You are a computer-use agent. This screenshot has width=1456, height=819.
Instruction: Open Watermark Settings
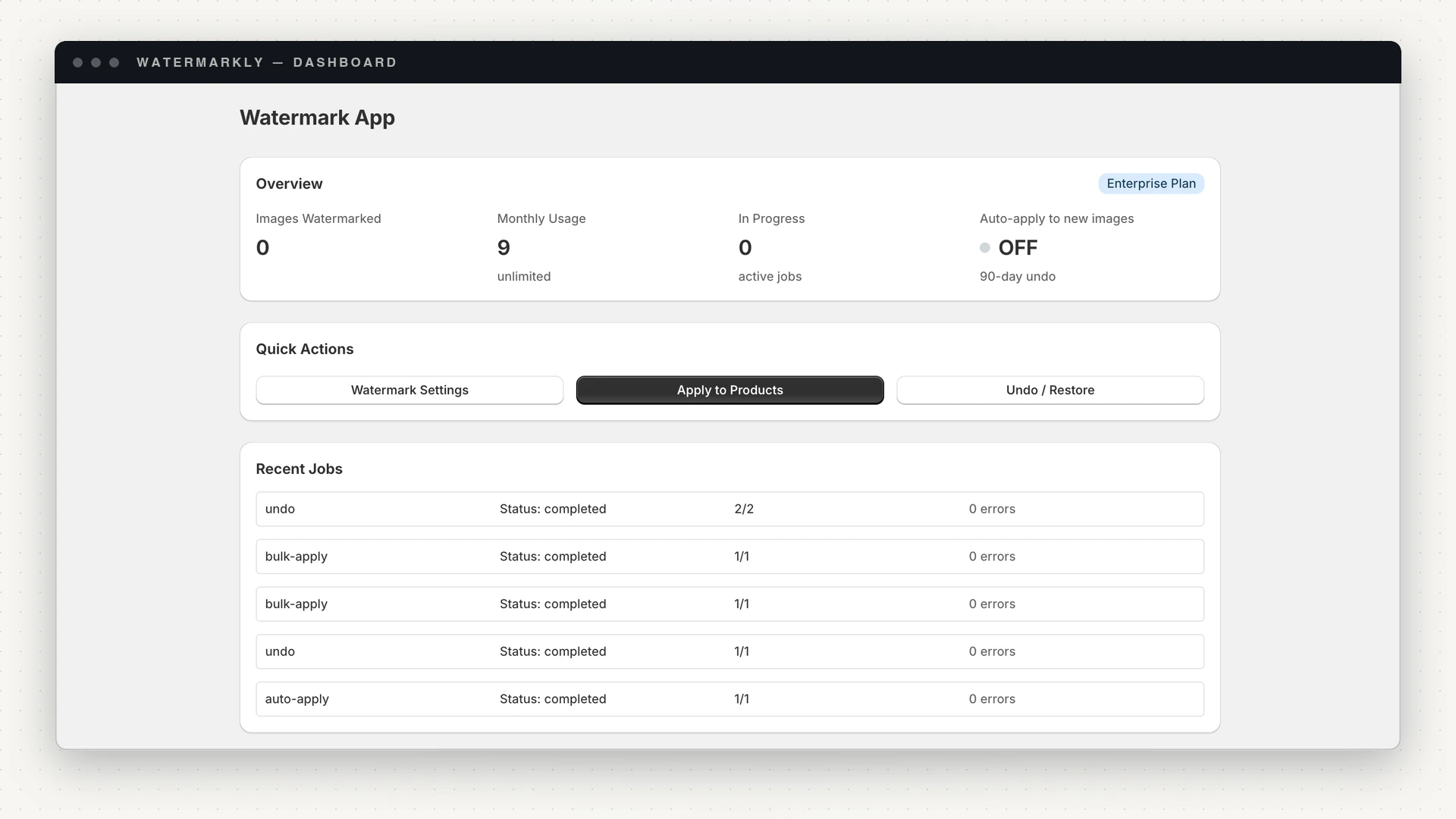tap(409, 390)
